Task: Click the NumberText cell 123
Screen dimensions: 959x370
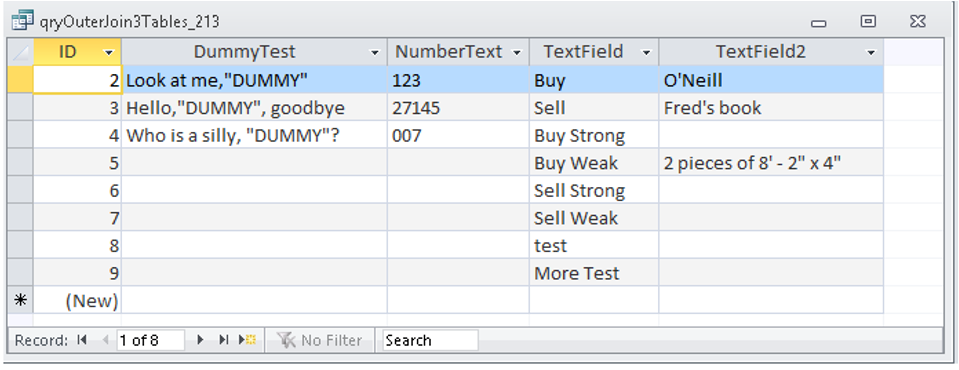Action: click(x=457, y=80)
